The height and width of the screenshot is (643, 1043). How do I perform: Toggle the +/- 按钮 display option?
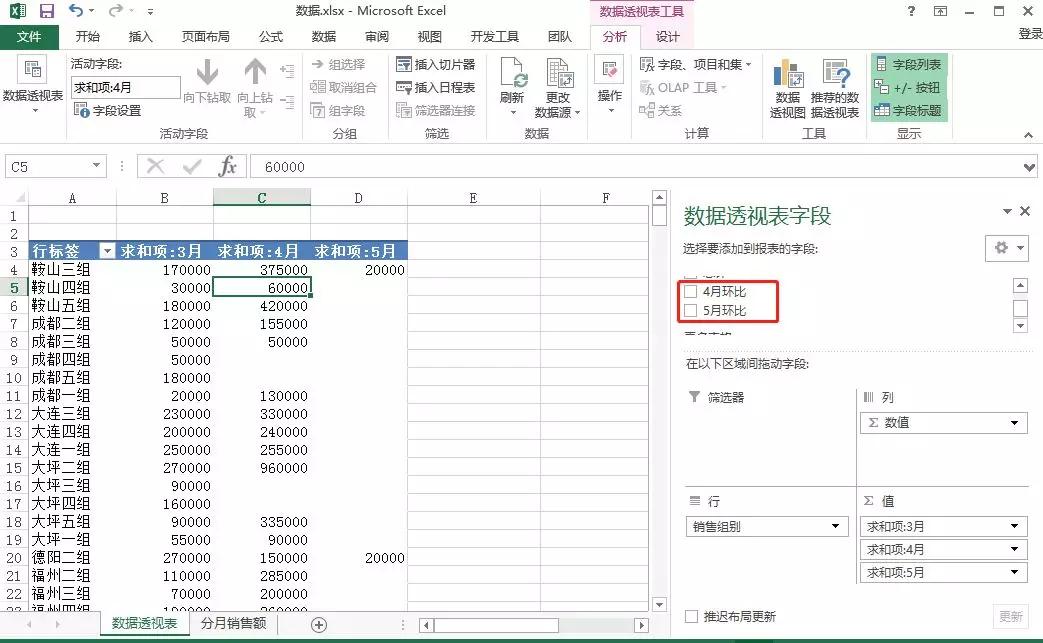click(x=909, y=87)
